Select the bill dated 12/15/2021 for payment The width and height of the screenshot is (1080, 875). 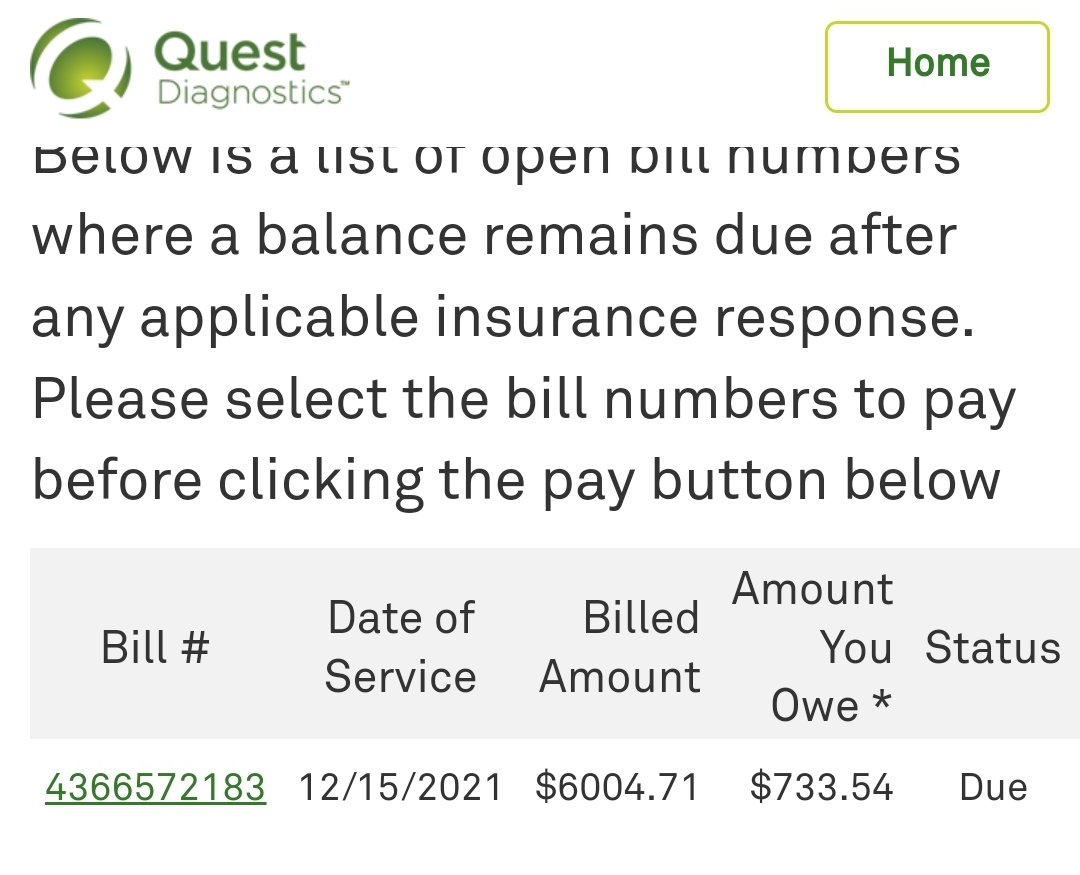click(x=155, y=787)
